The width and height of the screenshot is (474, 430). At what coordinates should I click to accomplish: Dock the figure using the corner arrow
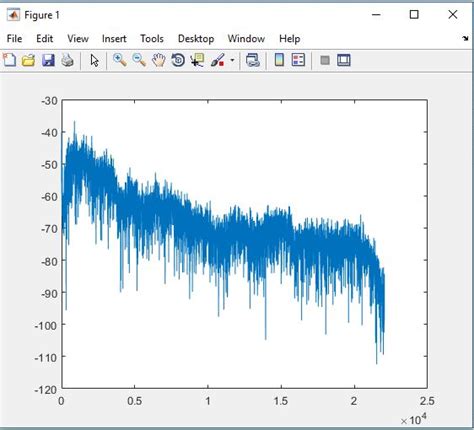pos(465,39)
